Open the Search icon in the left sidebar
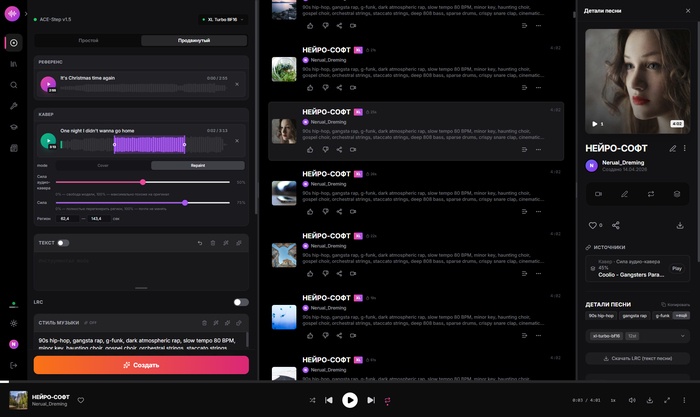The image size is (700, 417). pos(14,85)
